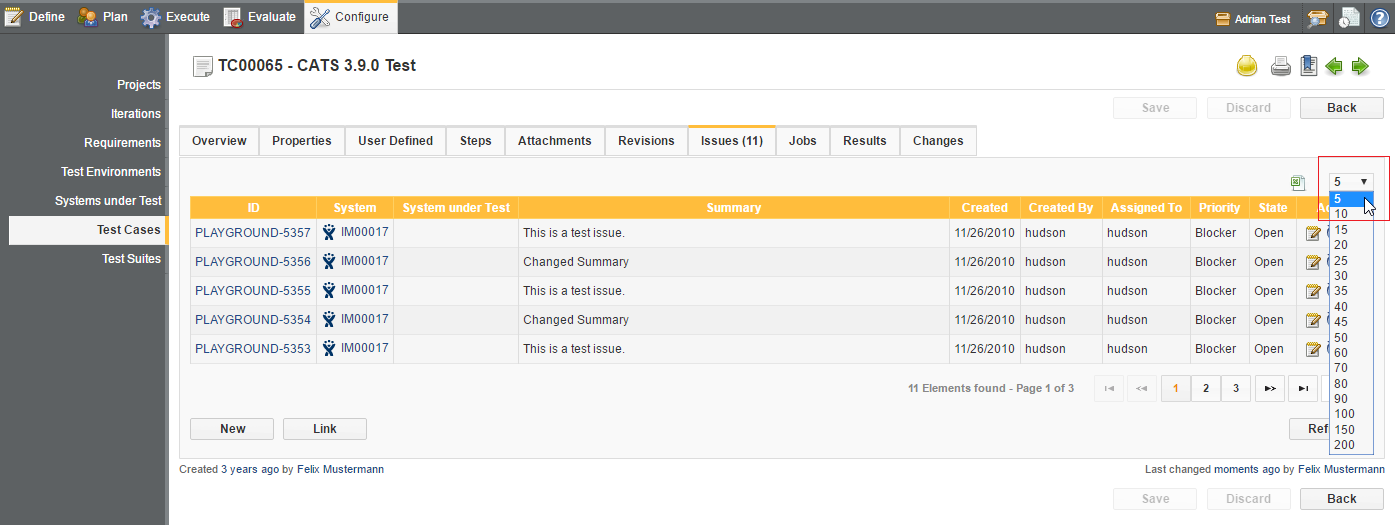Select 10 in page size dropdown list
Screen dimensions: 1395x525
pos(1341,214)
